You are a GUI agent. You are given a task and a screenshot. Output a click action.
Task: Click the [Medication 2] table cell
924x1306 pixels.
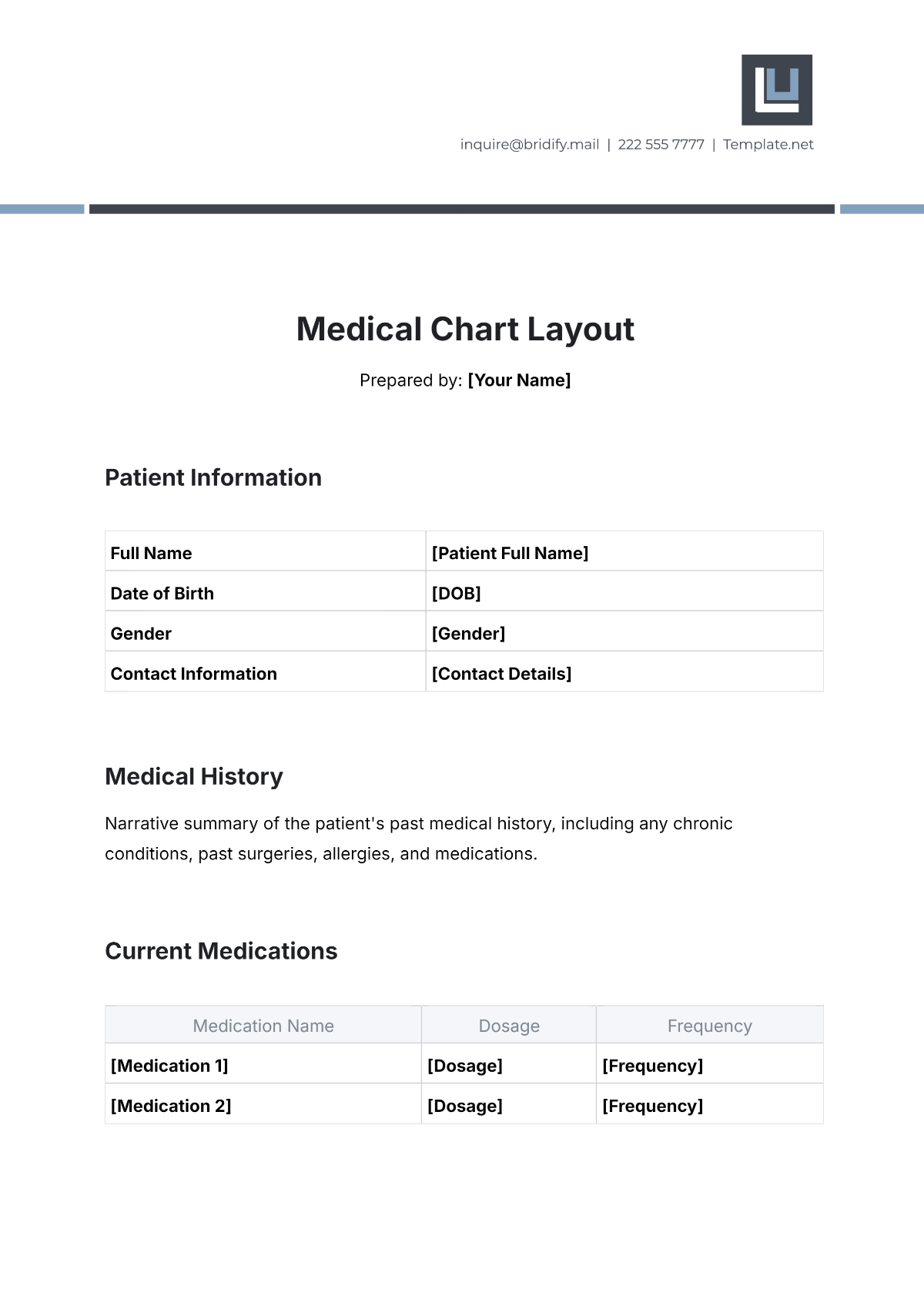tap(171, 1106)
